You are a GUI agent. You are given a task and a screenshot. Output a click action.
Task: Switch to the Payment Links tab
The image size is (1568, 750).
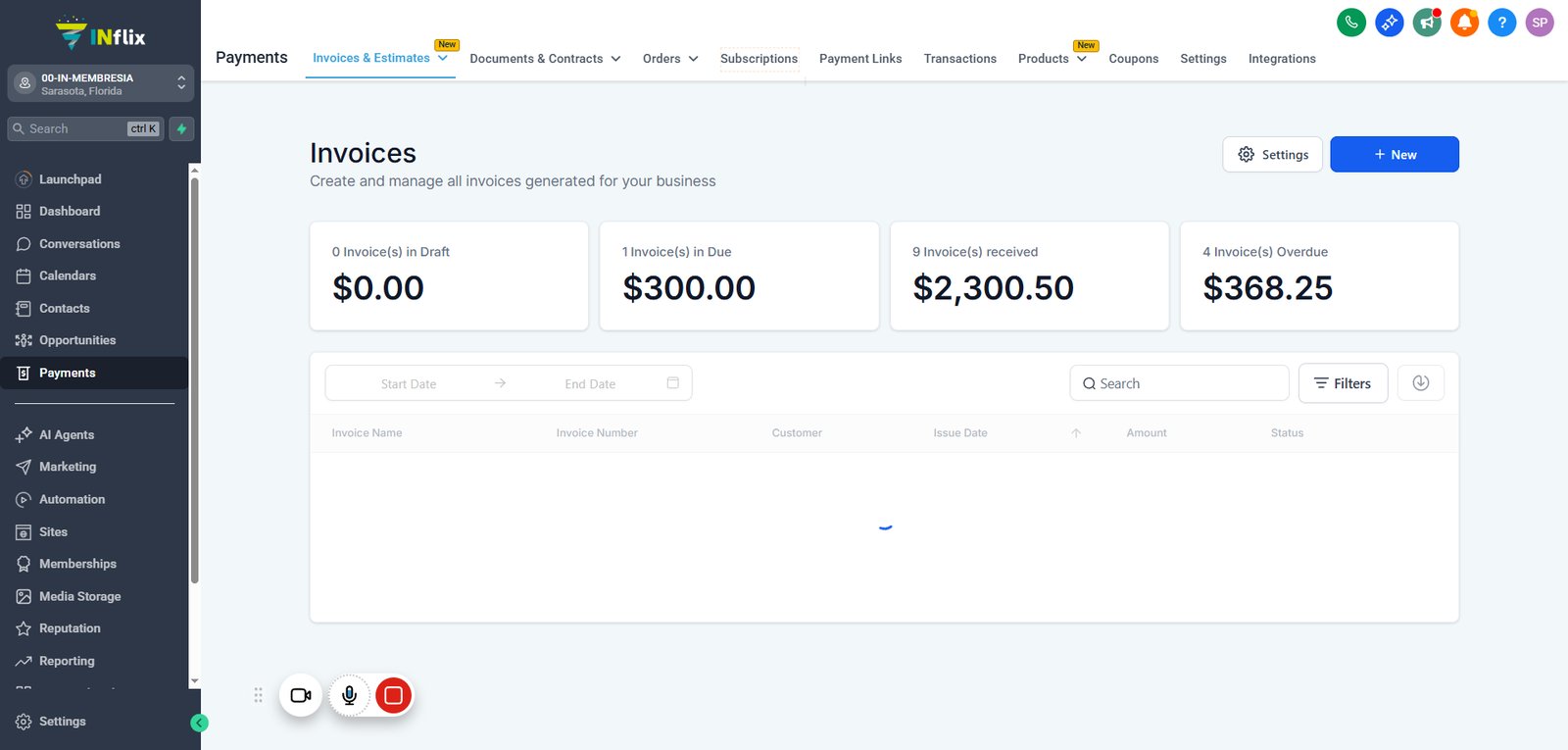860,59
